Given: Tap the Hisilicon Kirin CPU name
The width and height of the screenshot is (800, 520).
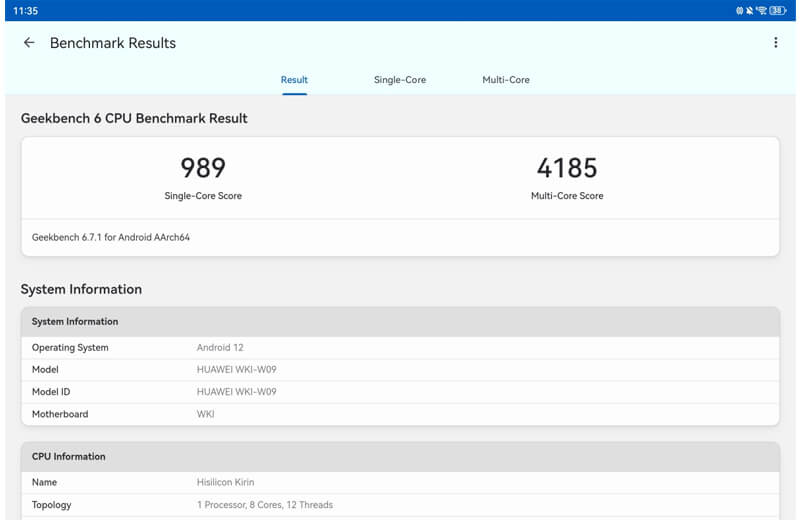Looking at the screenshot, I should pos(225,482).
